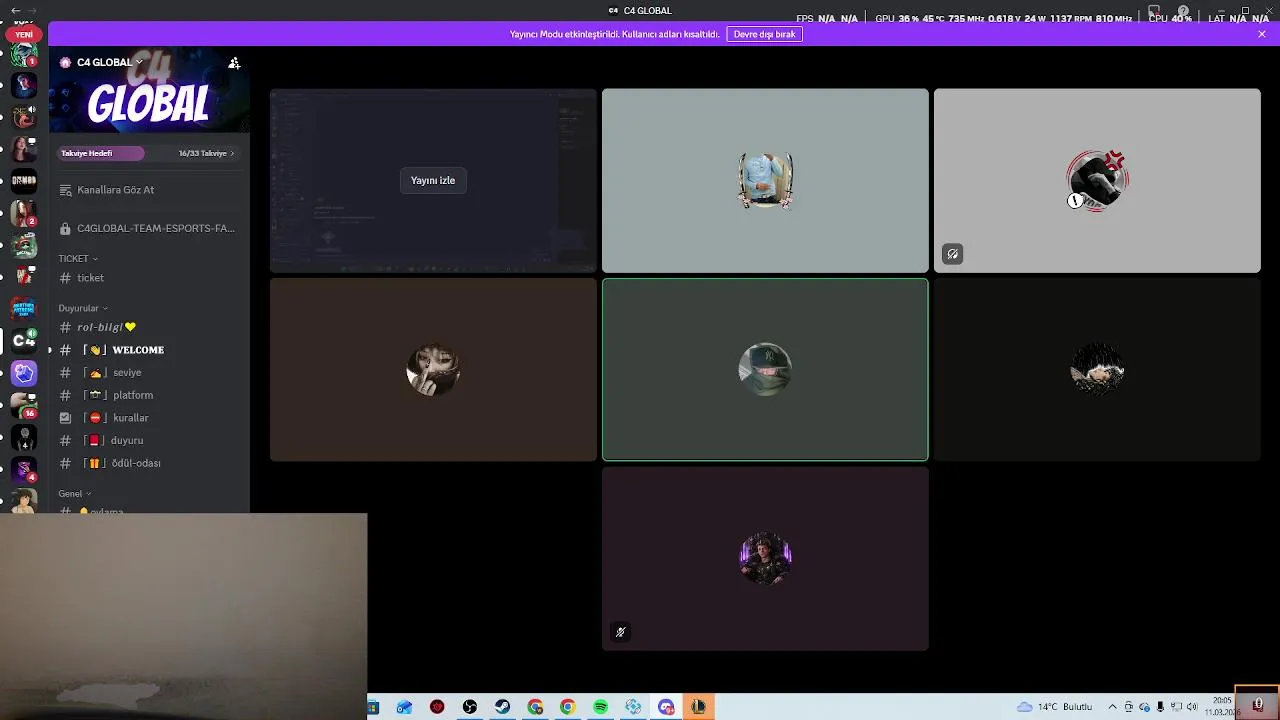Open the C4GLOBAL-TEAM-ESPORTS-FA... locked channel

150,228
